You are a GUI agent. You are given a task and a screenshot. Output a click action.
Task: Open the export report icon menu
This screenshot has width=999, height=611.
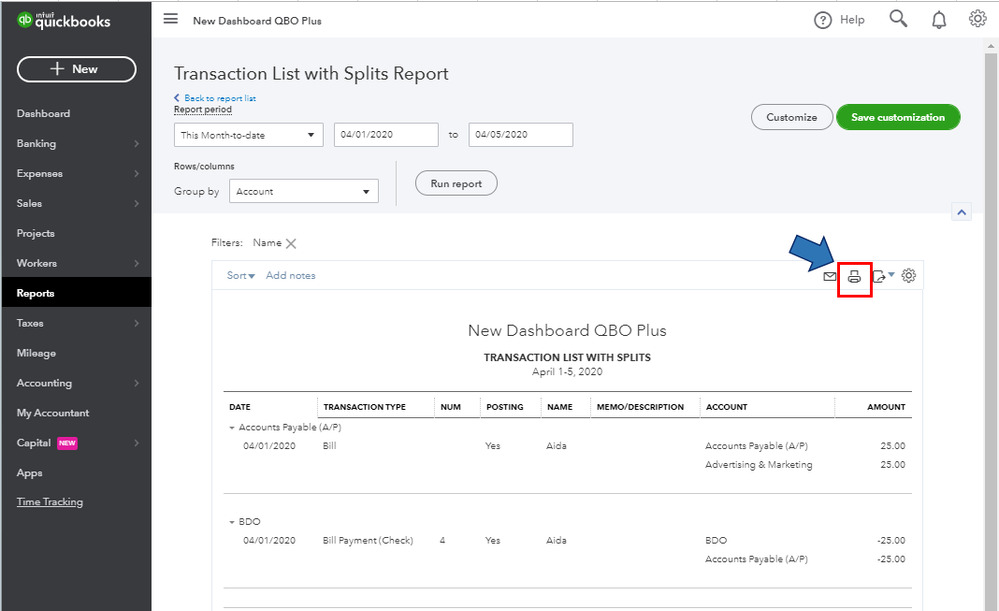coord(882,277)
